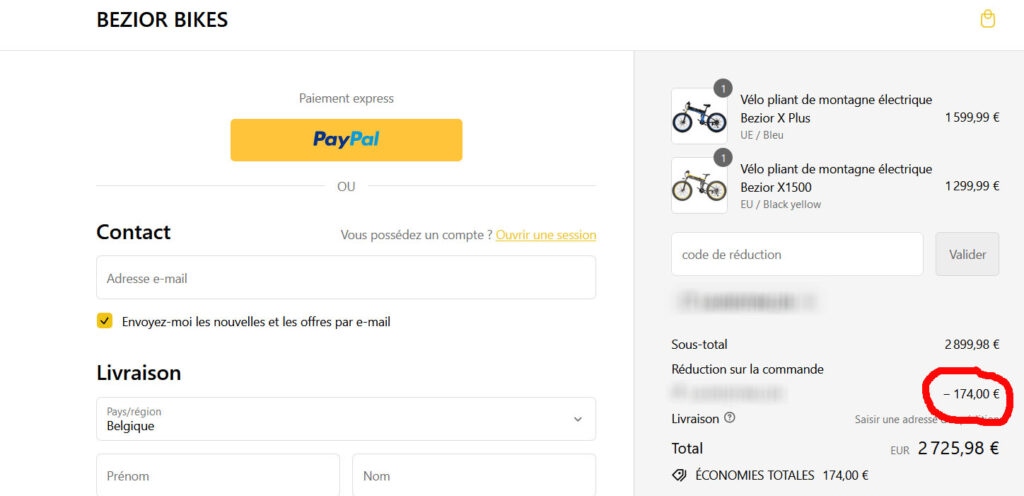The image size is (1024, 496).
Task: Select the Bezior X1500 bike thumbnail
Action: coord(698,186)
